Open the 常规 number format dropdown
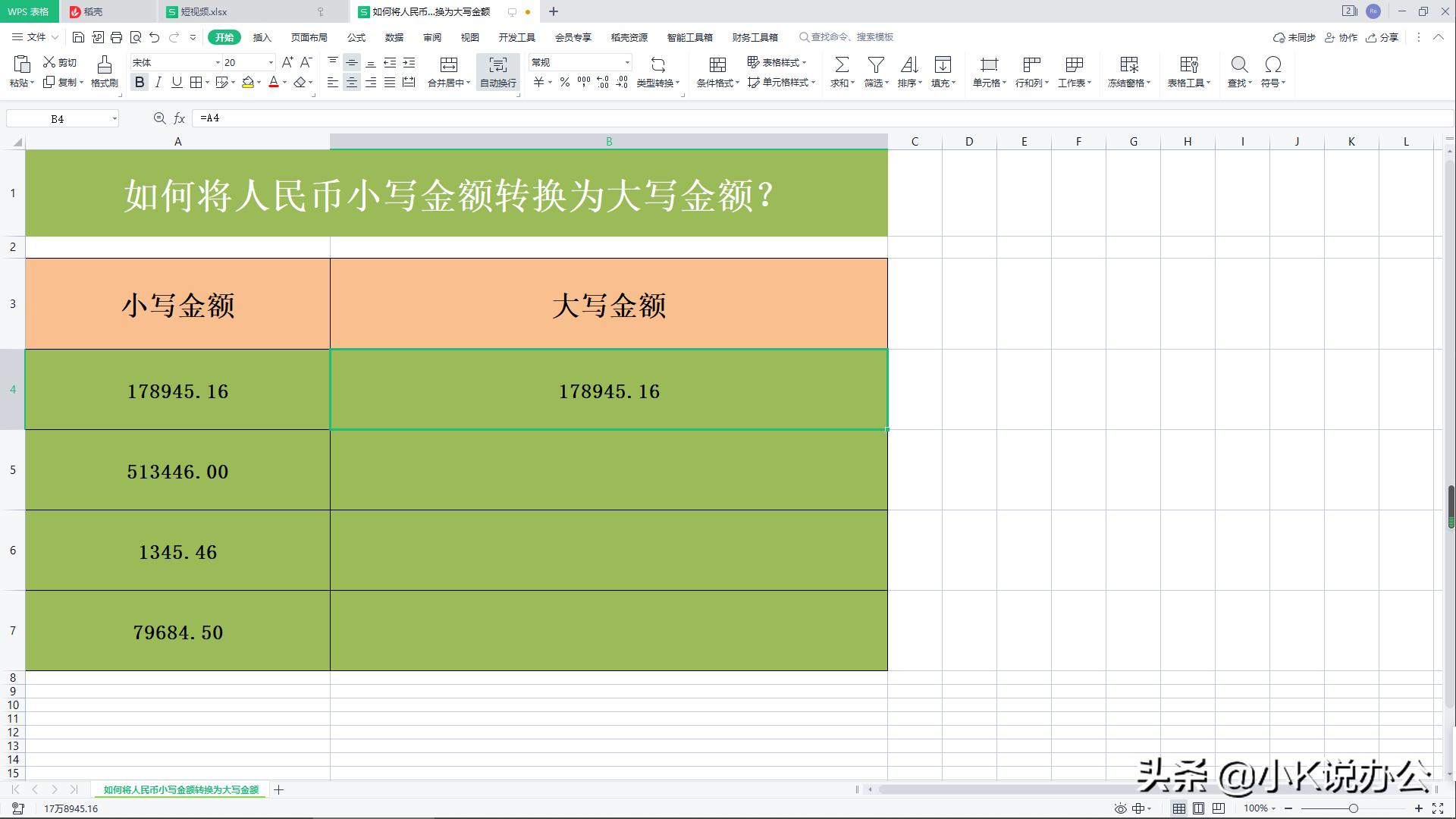This screenshot has width=1456, height=819. coord(626,61)
